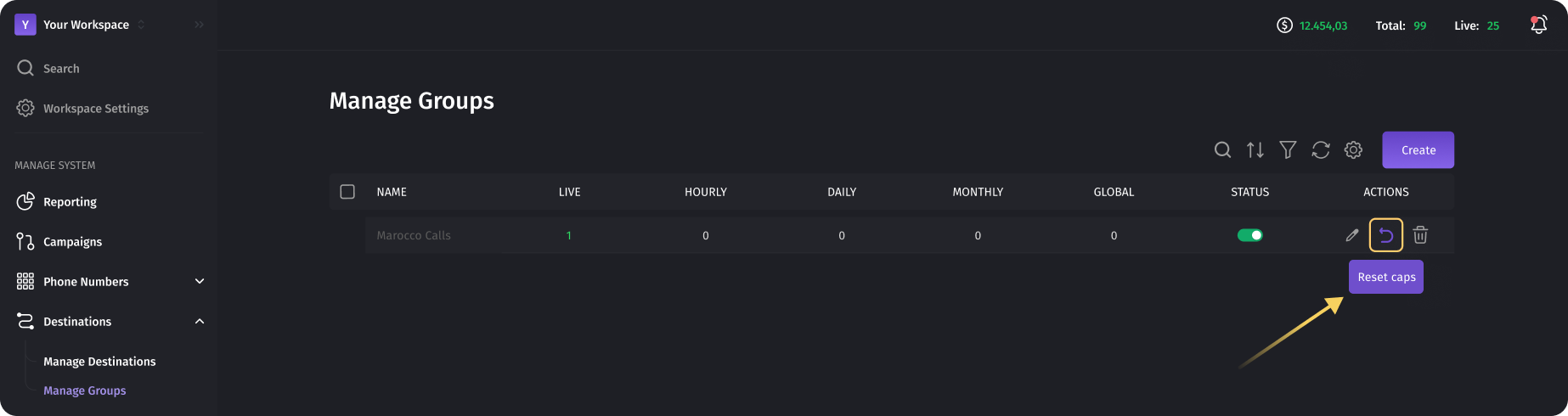Click the reset caps arrow icon
This screenshot has height=416, width=1568.
[x=1386, y=235]
